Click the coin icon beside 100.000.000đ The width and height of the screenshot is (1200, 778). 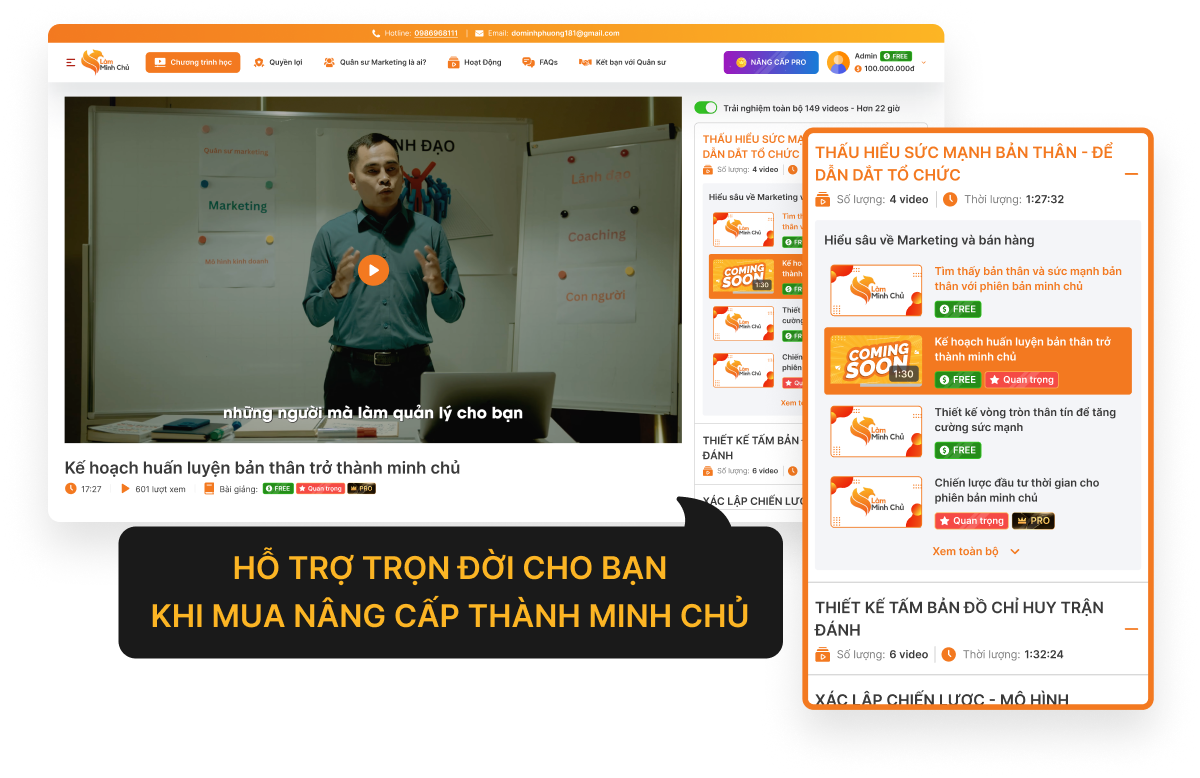(858, 69)
